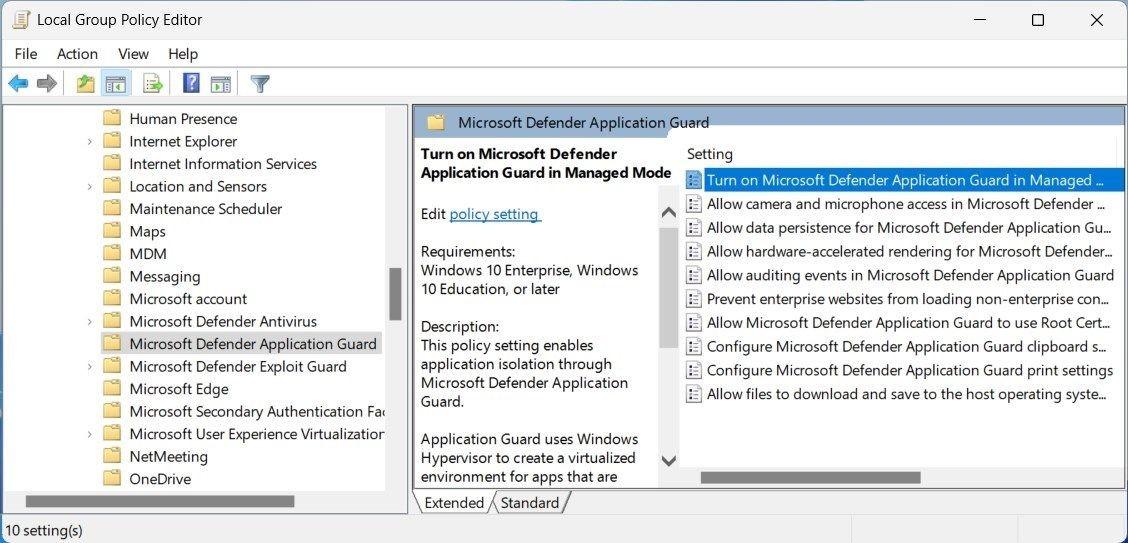Expand the Microsoft Defender Antivirus node
Image resolution: width=1128 pixels, height=543 pixels.
[89, 321]
